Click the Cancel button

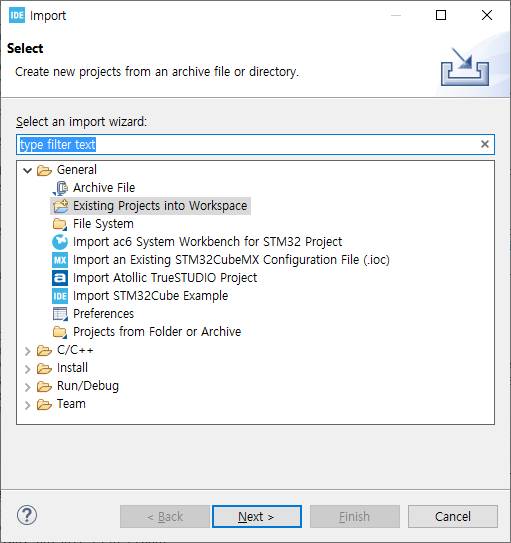click(452, 516)
